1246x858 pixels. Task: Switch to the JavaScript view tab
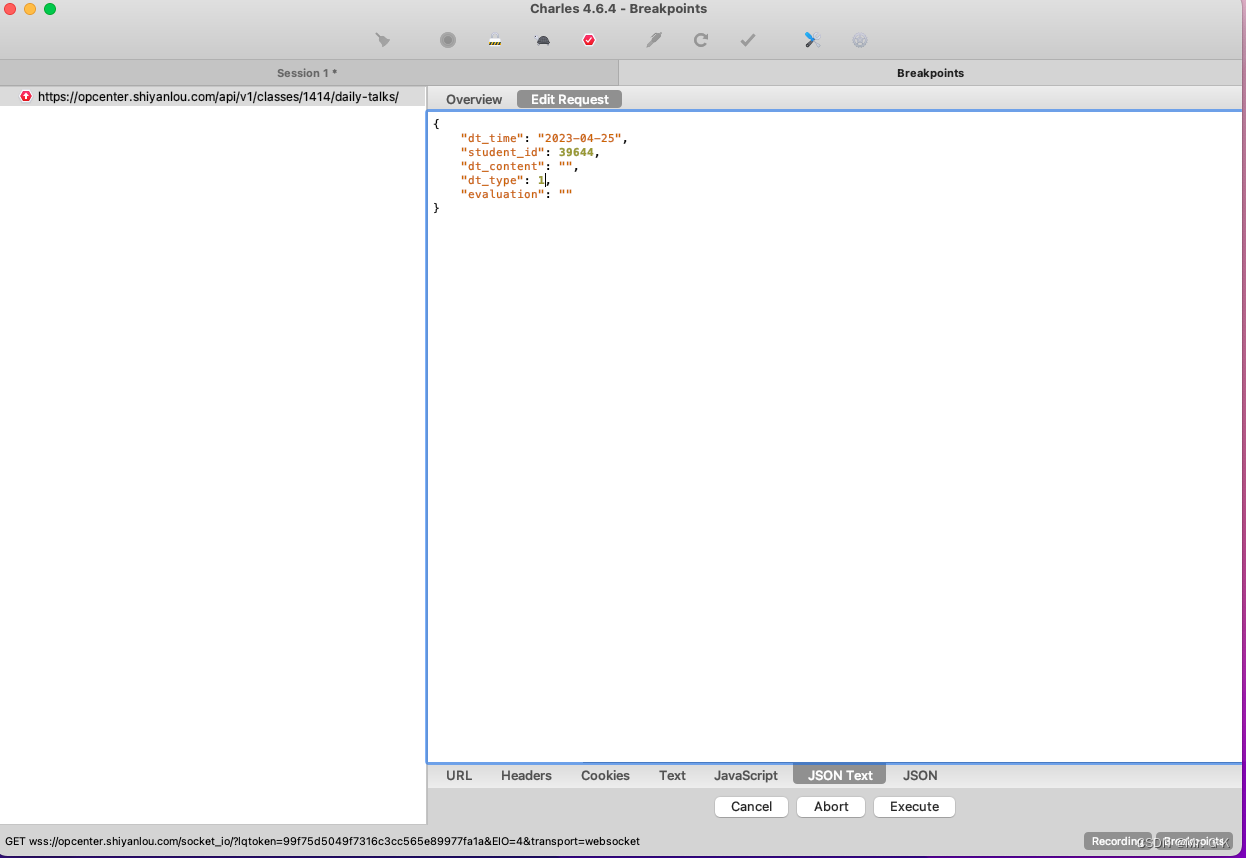(746, 775)
